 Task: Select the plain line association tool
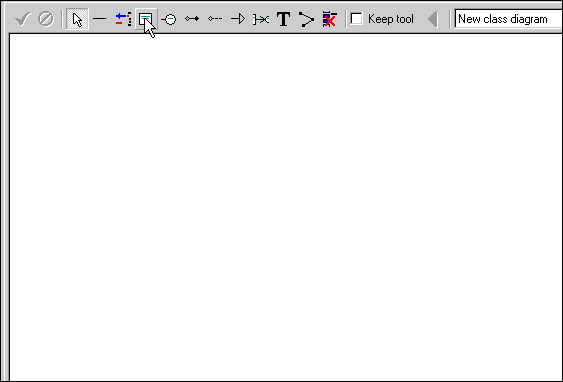[x=100, y=19]
